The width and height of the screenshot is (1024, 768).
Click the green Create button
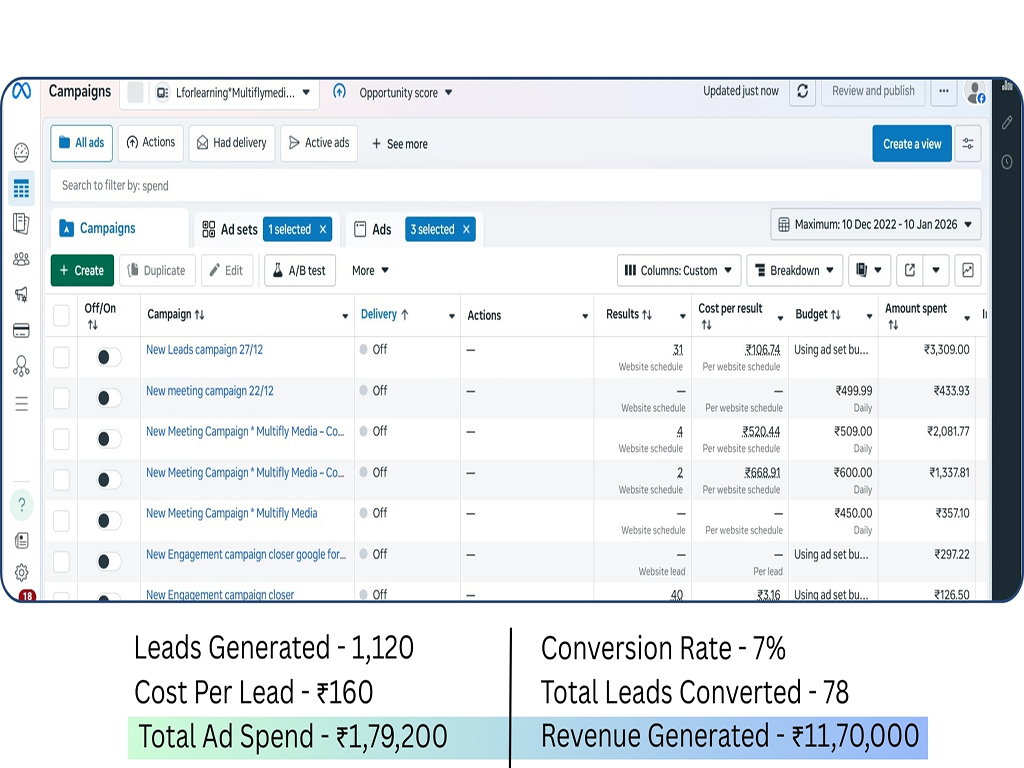click(82, 270)
